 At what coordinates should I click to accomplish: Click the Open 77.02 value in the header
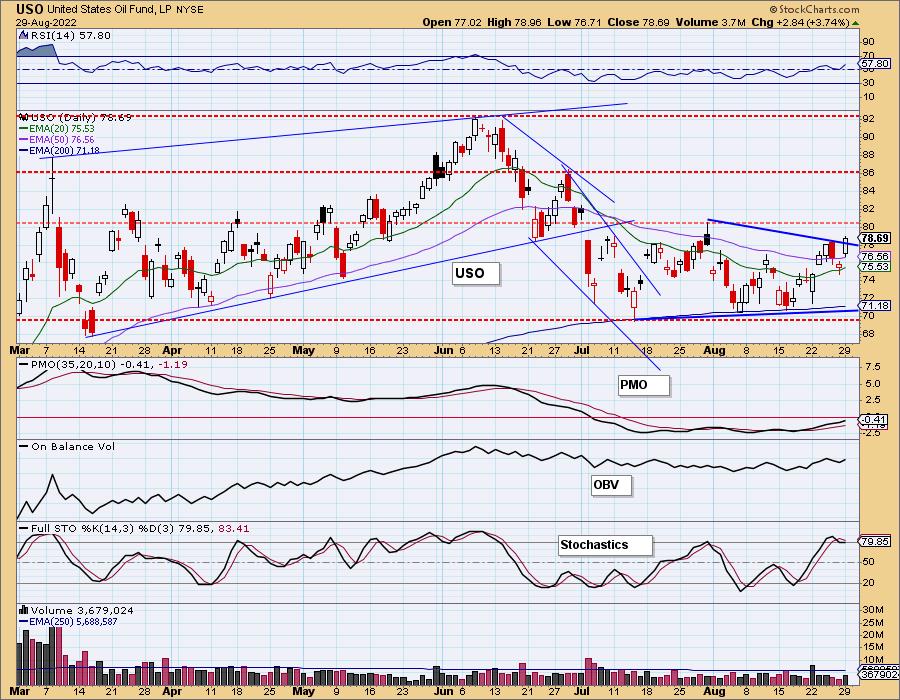pyautogui.click(x=452, y=22)
